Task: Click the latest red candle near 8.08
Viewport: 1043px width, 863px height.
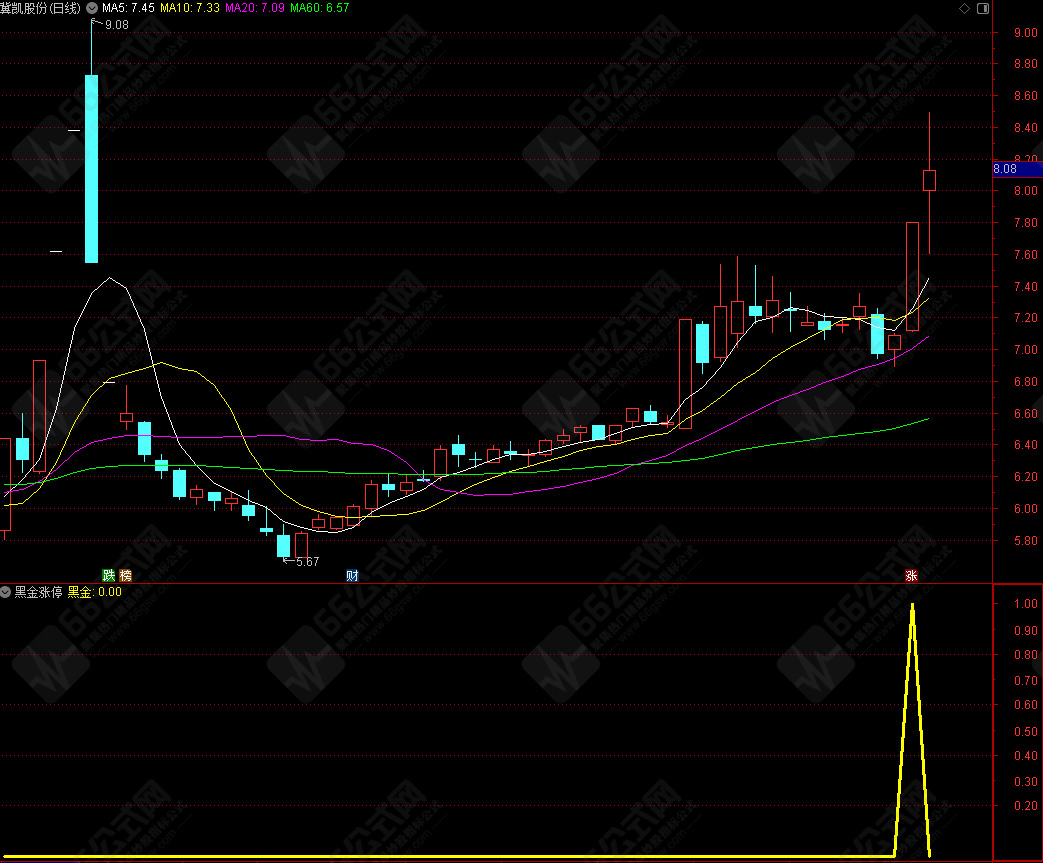Action: click(929, 180)
